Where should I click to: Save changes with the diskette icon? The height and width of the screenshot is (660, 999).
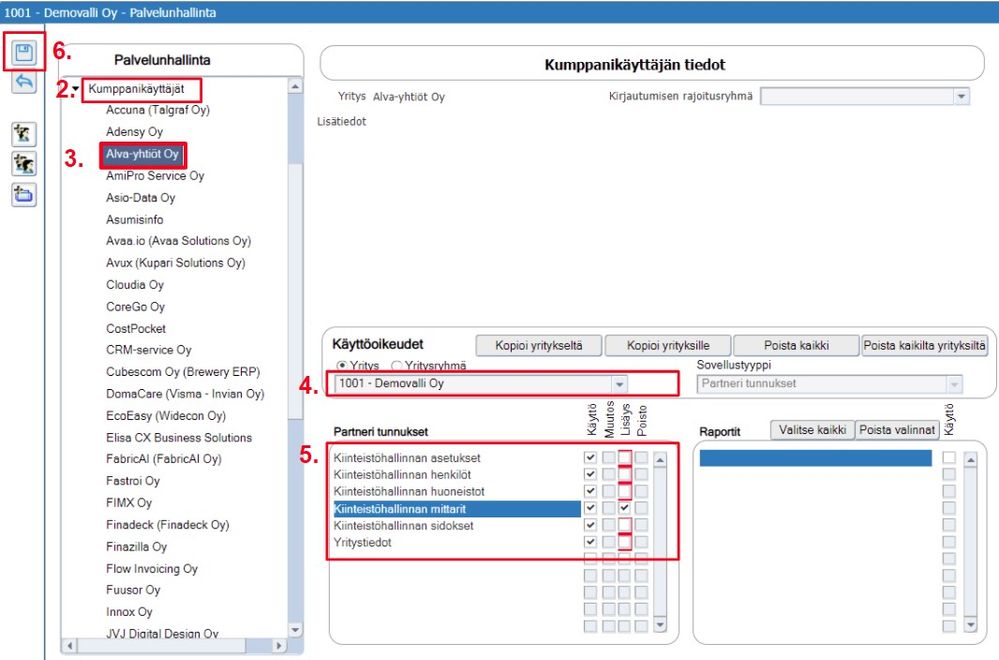(24, 52)
